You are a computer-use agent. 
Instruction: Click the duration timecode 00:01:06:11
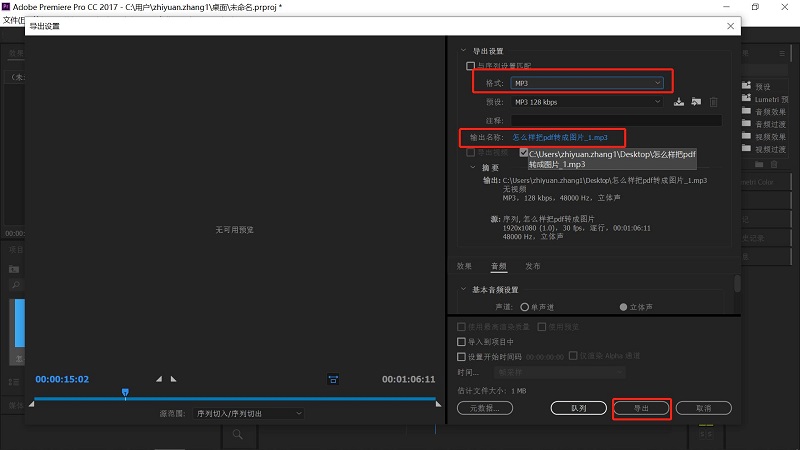(409, 379)
